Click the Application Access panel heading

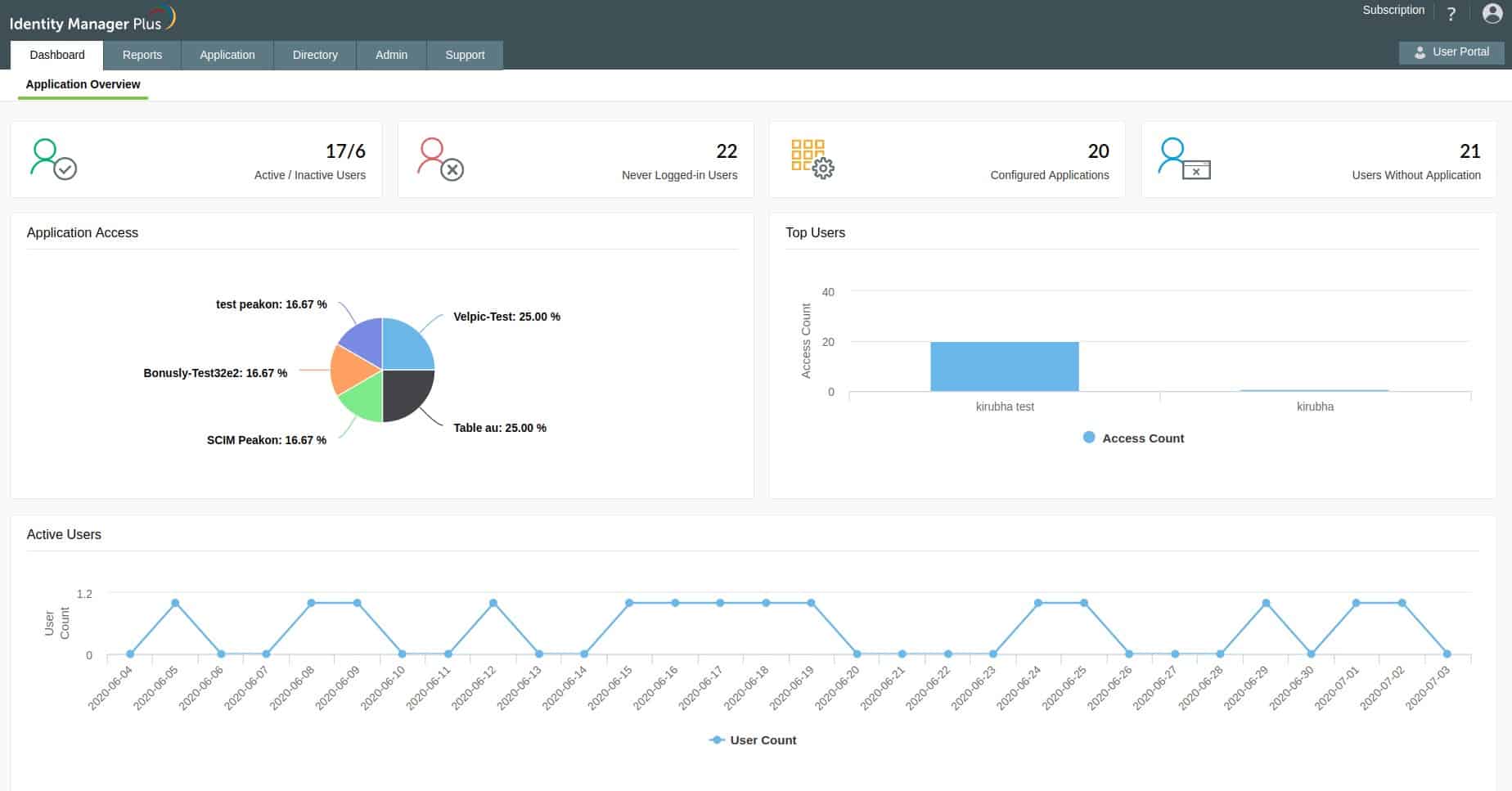(x=83, y=232)
